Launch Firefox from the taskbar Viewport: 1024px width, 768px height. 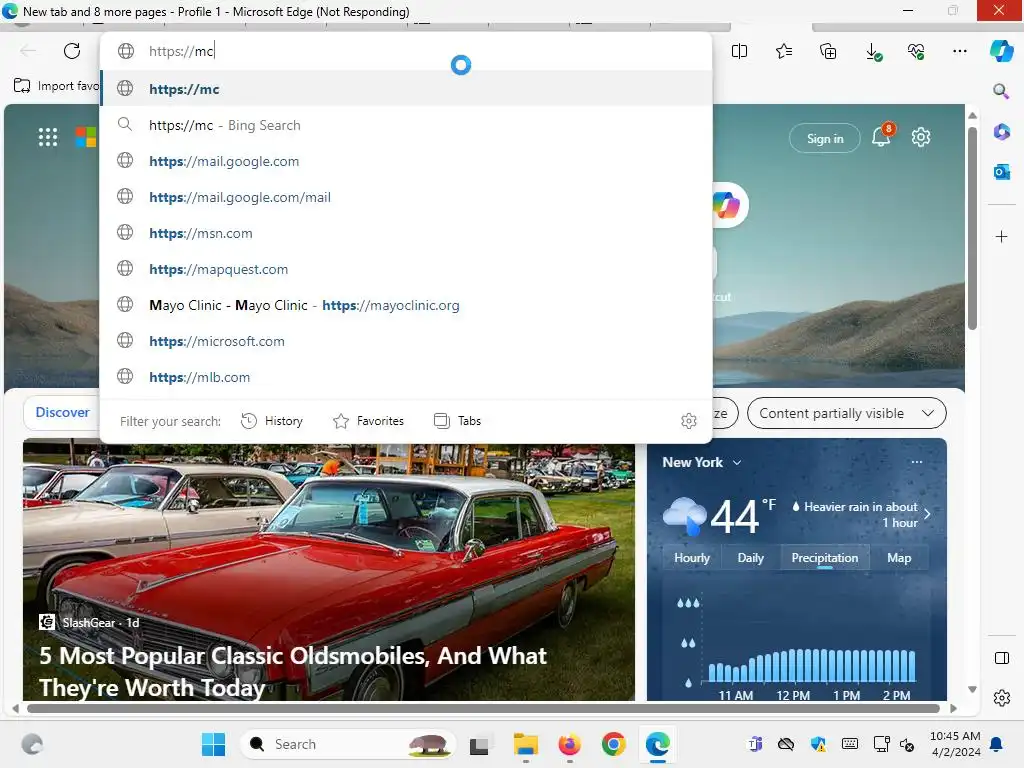pos(569,744)
